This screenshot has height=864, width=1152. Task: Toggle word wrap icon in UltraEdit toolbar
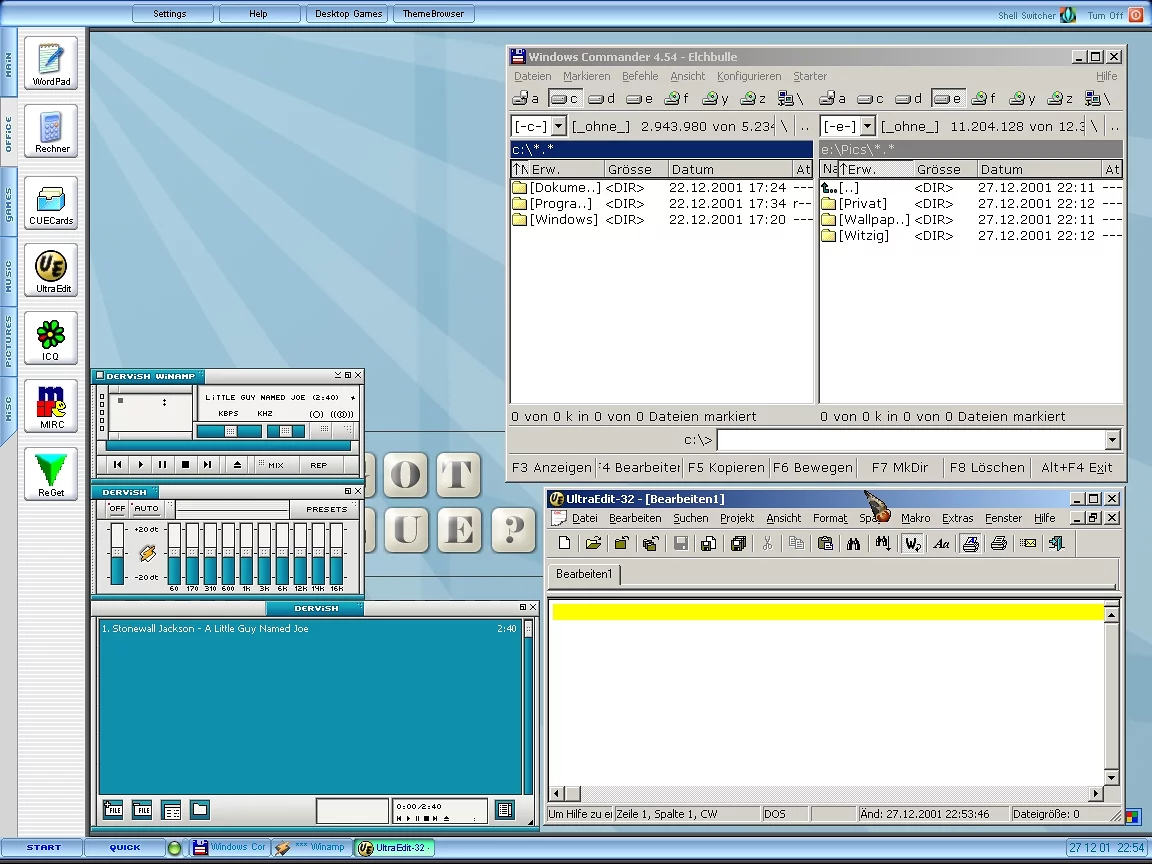coord(912,544)
